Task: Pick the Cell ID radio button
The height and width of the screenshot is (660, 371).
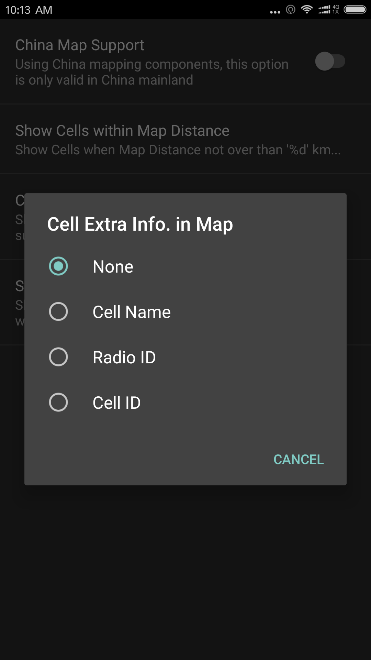Action: (x=58, y=403)
